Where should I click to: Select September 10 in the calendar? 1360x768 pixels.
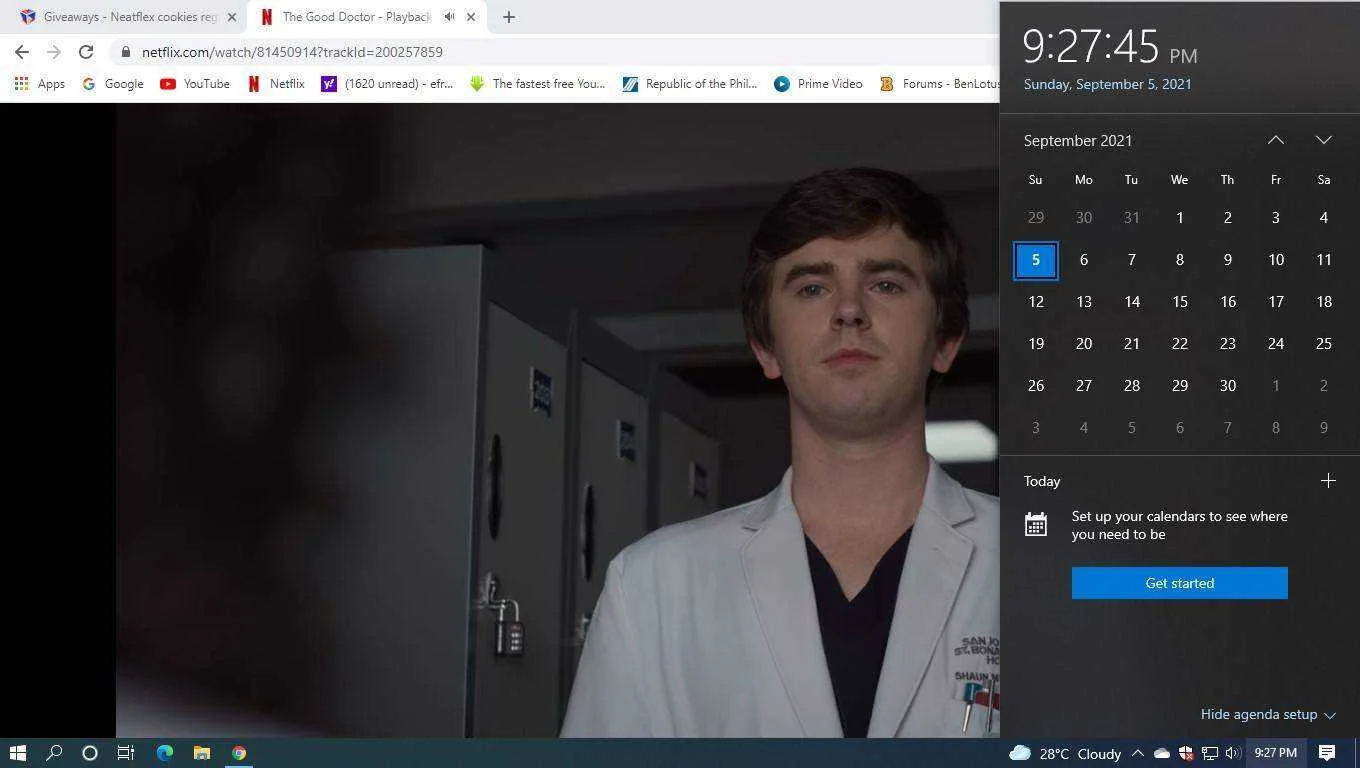(1275, 260)
